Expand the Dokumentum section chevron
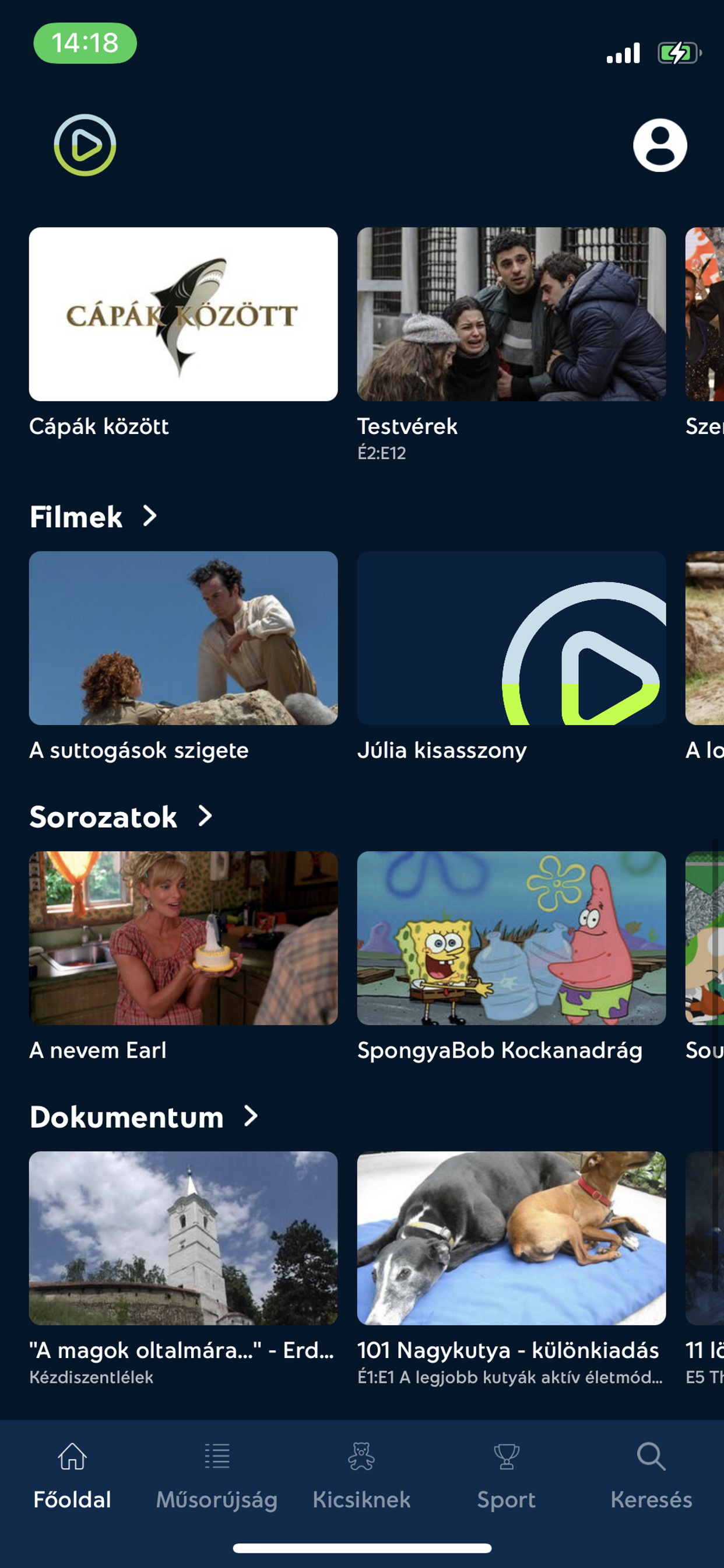Image resolution: width=724 pixels, height=1568 pixels. point(251,1116)
